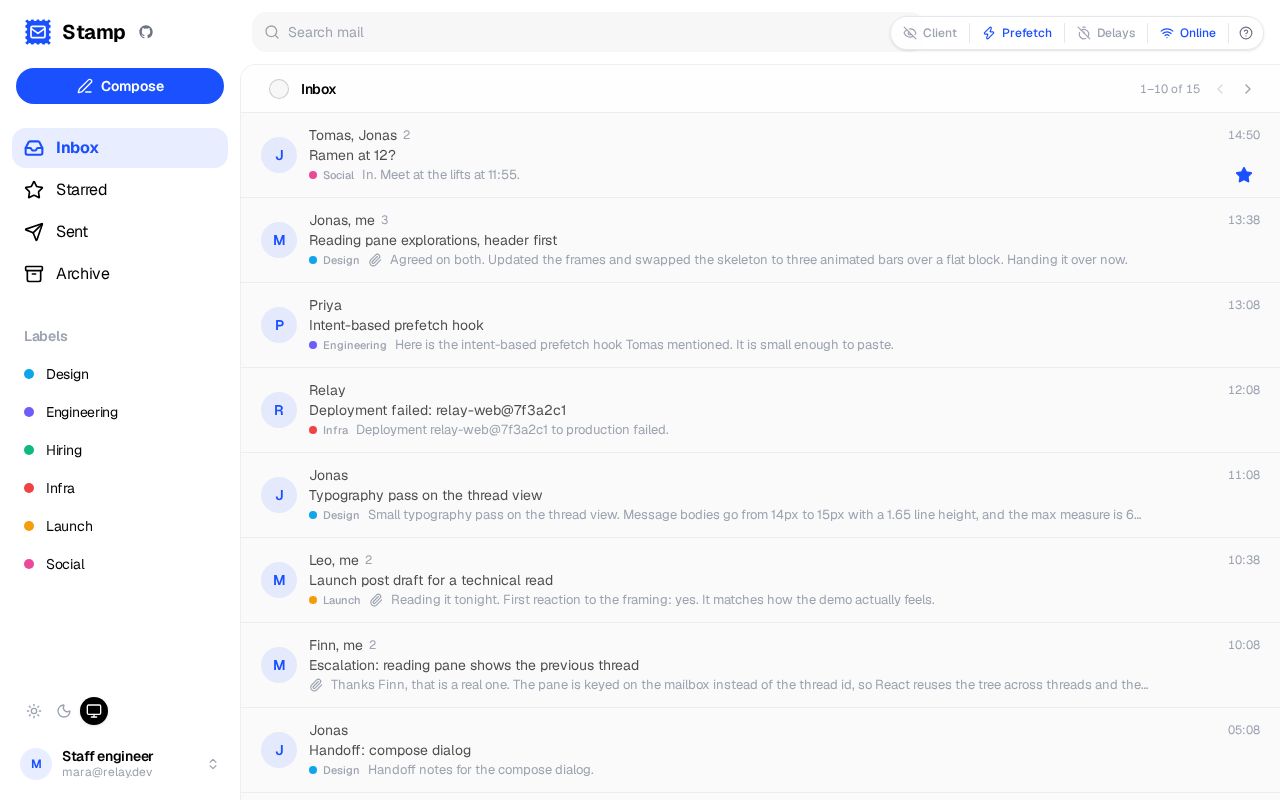Toggle the Client option
Screen dimensions: 1280x800
(x=930, y=33)
